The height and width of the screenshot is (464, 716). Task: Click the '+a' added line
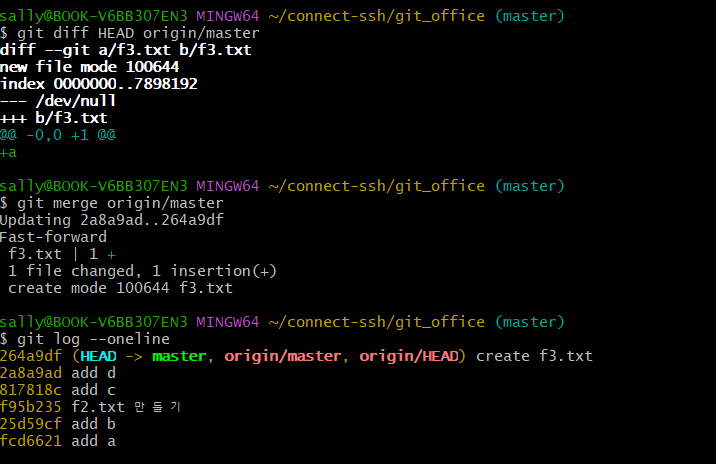(9, 153)
